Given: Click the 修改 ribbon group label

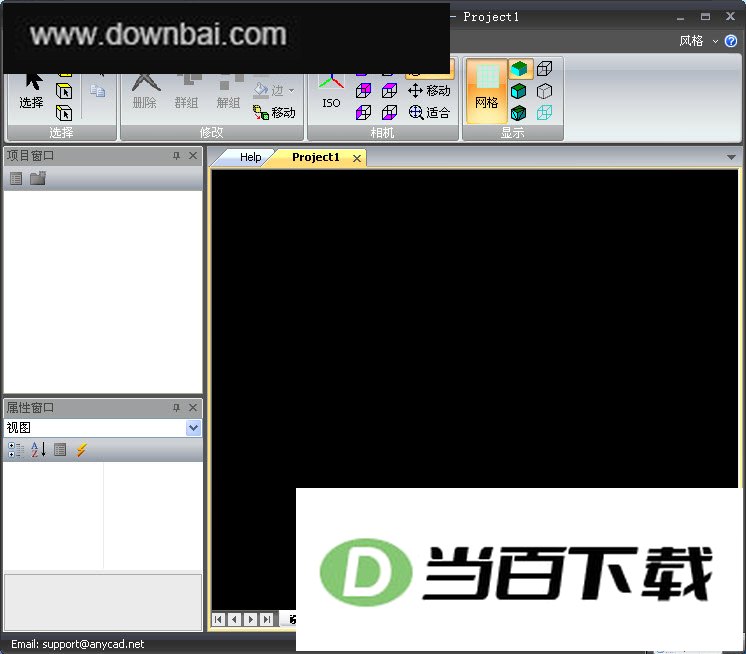Looking at the screenshot, I should pyautogui.click(x=212, y=133).
